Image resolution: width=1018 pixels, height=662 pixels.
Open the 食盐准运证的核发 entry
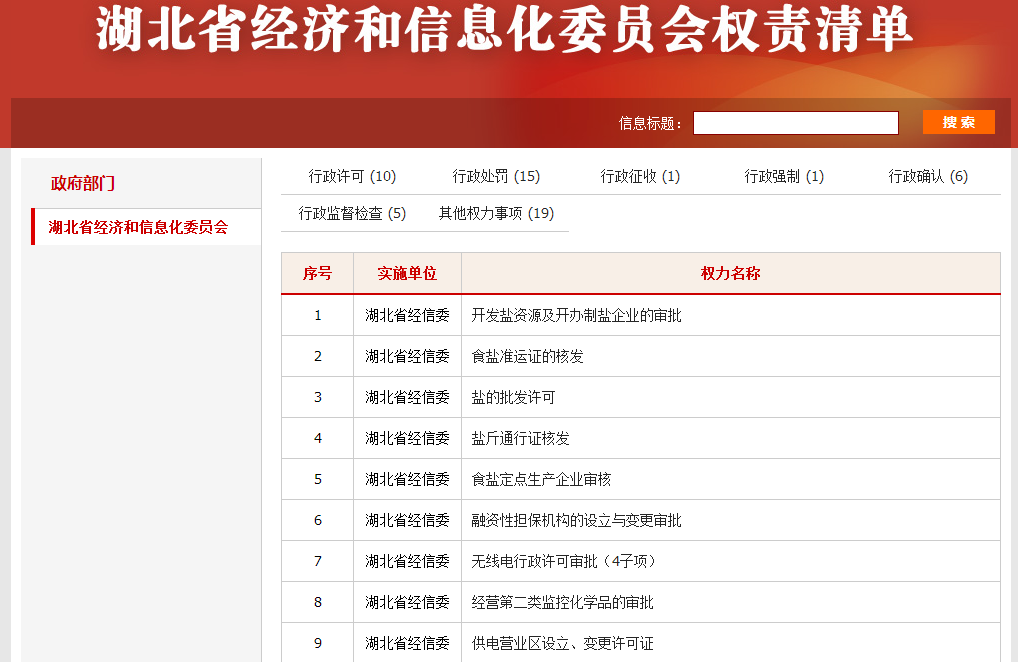click(x=527, y=356)
